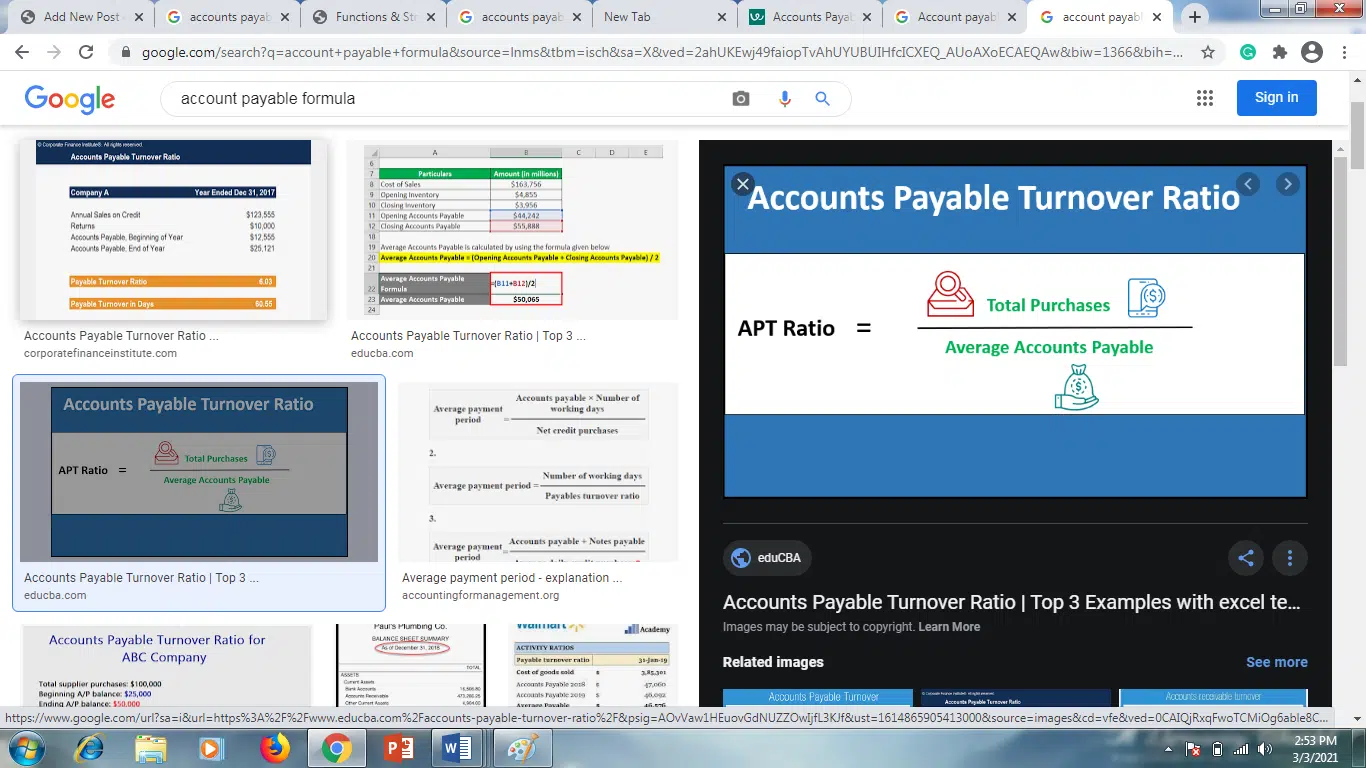Switch to the New Tab tab
The height and width of the screenshot is (768, 1366).
(x=660, y=17)
